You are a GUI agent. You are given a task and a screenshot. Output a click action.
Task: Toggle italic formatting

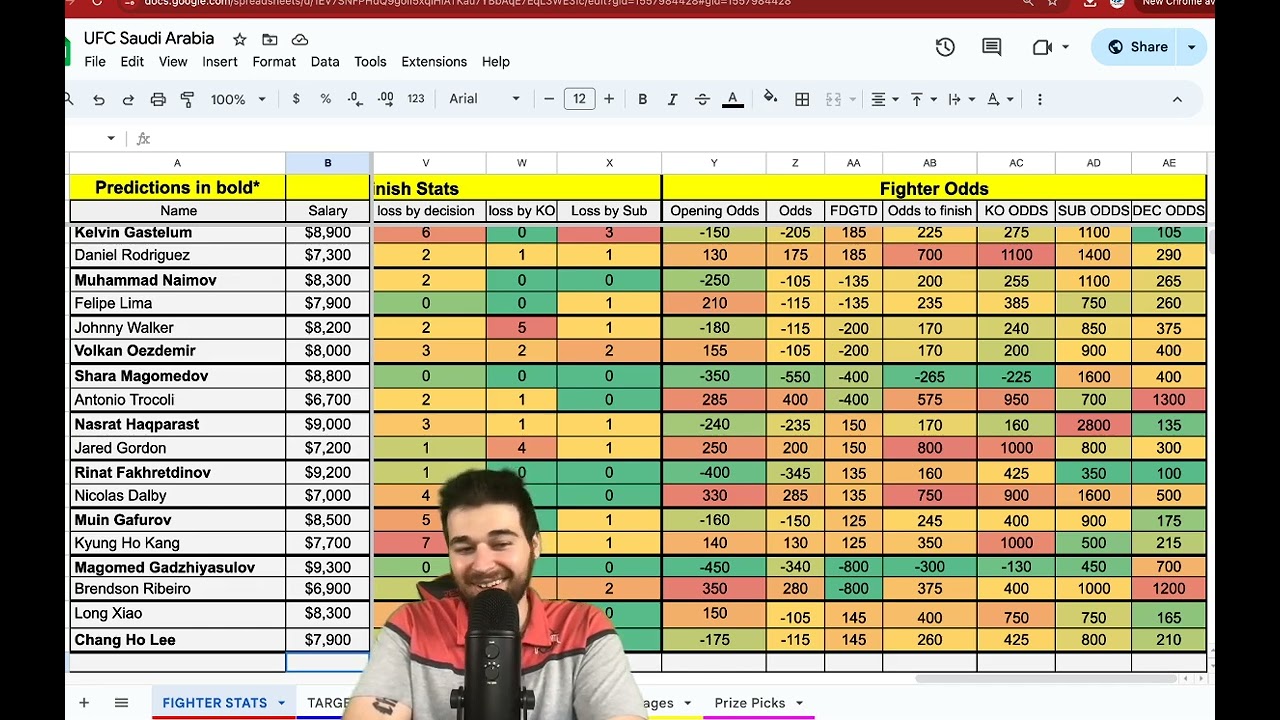pyautogui.click(x=672, y=99)
